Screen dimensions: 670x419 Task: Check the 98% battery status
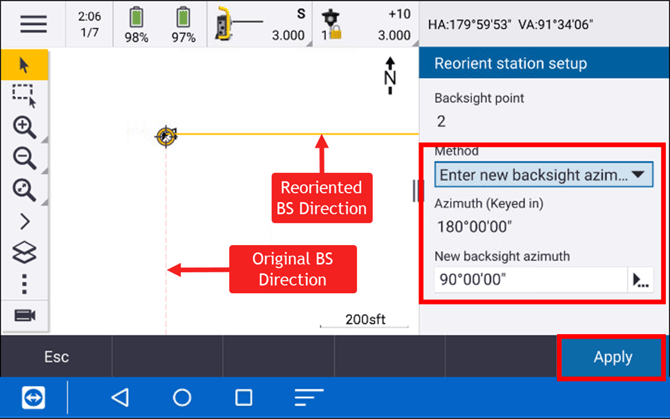(135, 24)
